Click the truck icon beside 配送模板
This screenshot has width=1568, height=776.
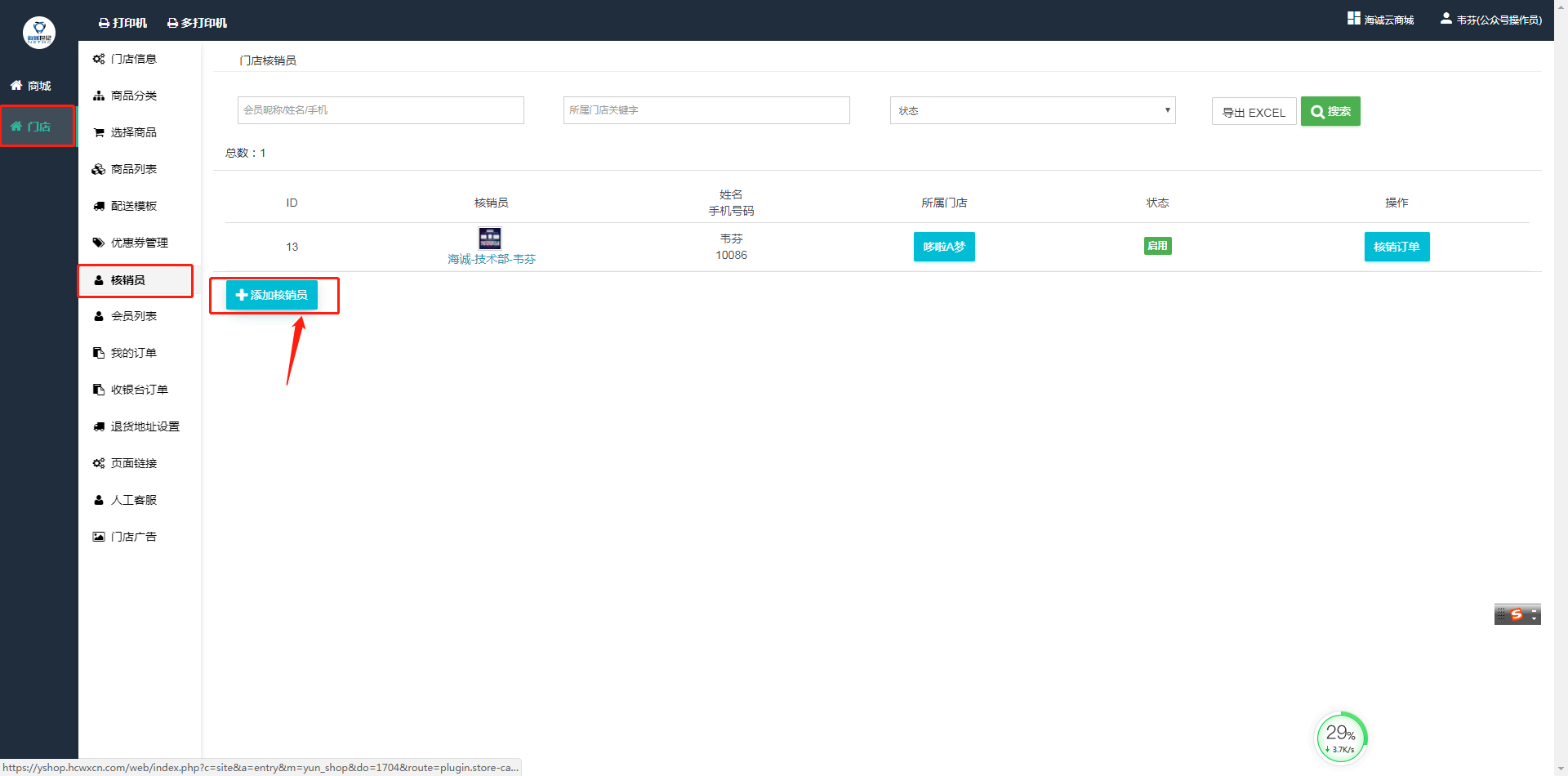(99, 206)
